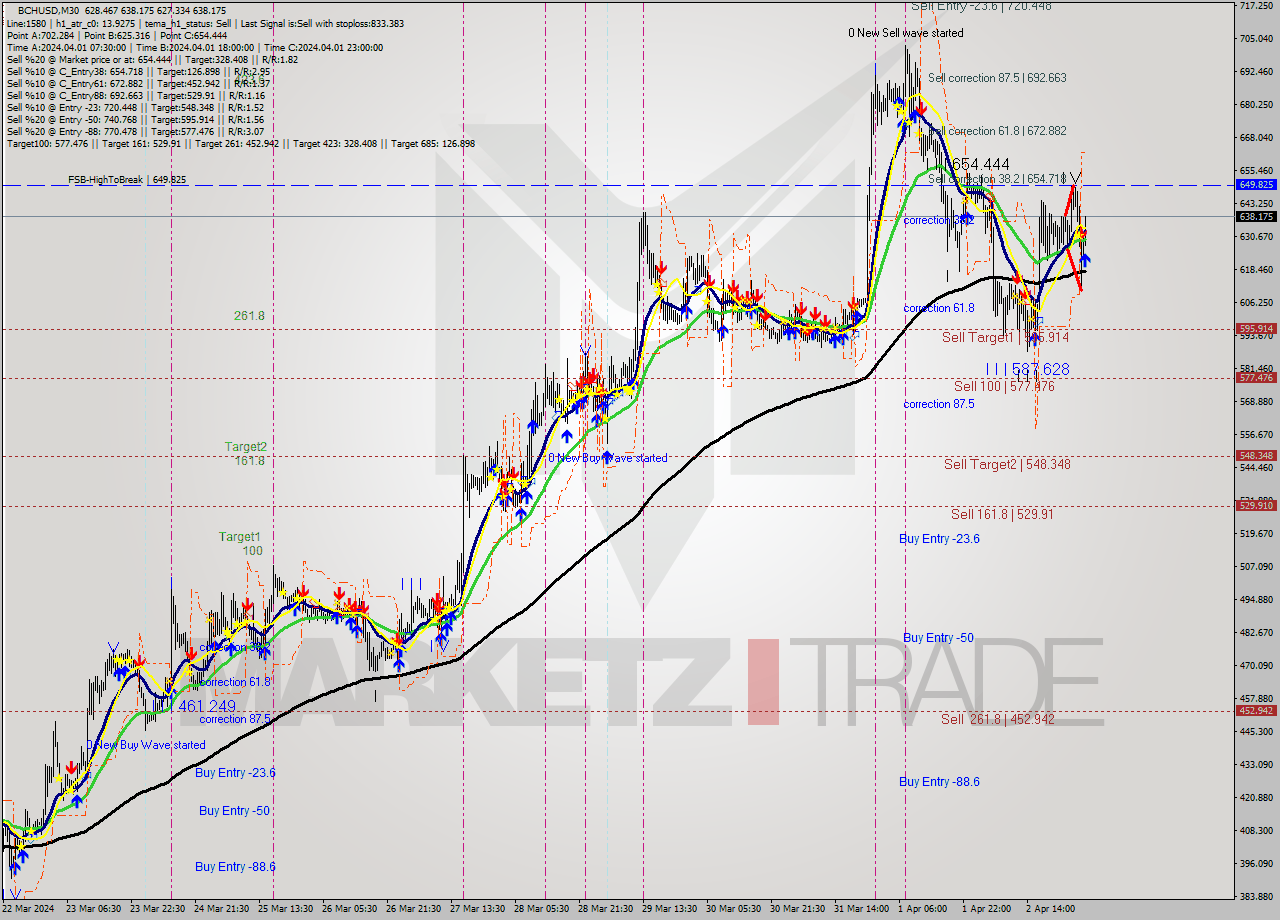Screen dimensions: 1280x920
Task: Select the 'Sell correction 38.2 | 654.718' label
Action: 997,179
